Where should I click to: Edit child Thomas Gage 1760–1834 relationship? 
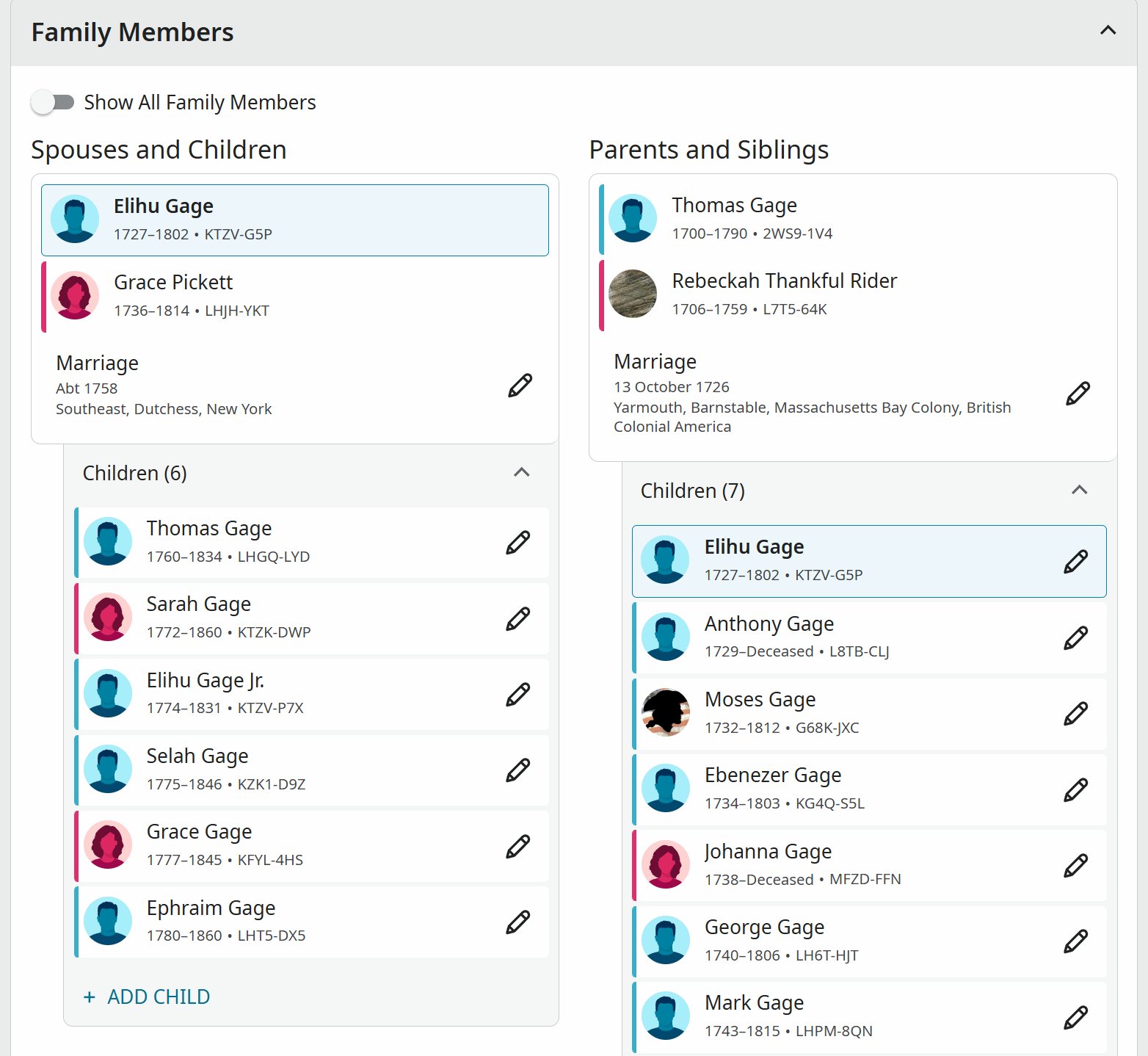click(x=518, y=543)
